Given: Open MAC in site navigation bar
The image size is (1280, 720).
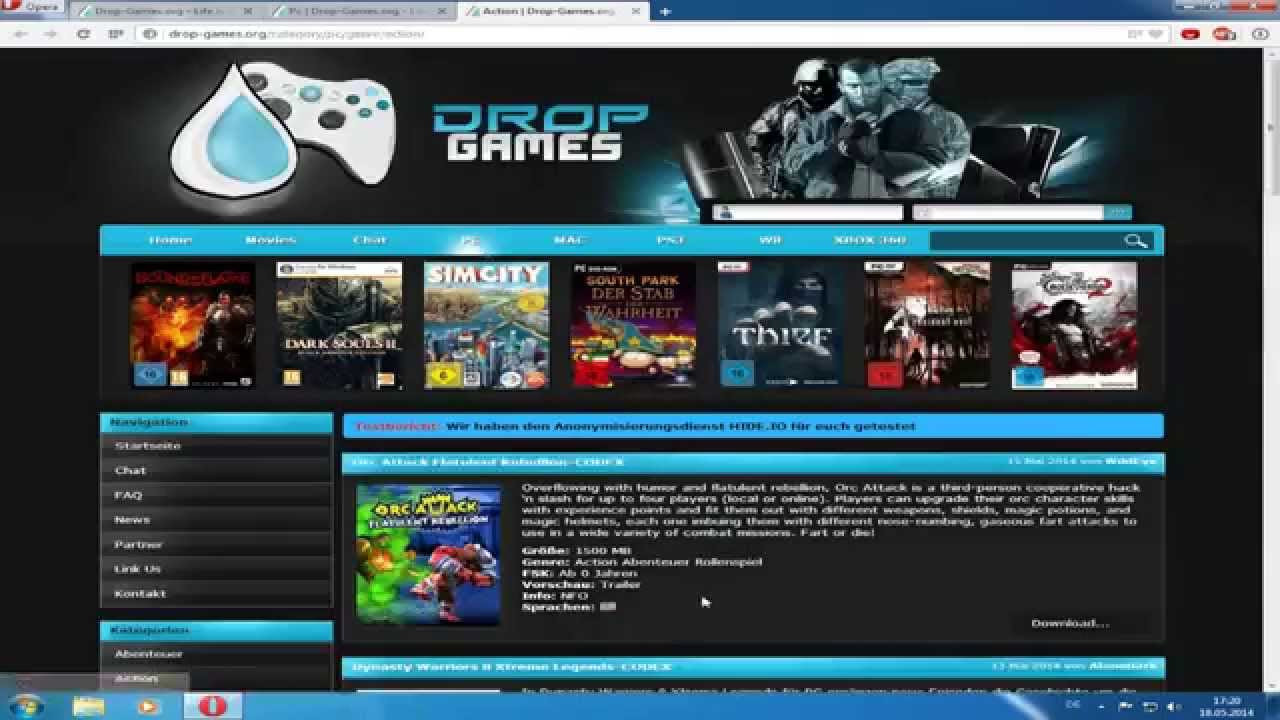Looking at the screenshot, I should [568, 240].
